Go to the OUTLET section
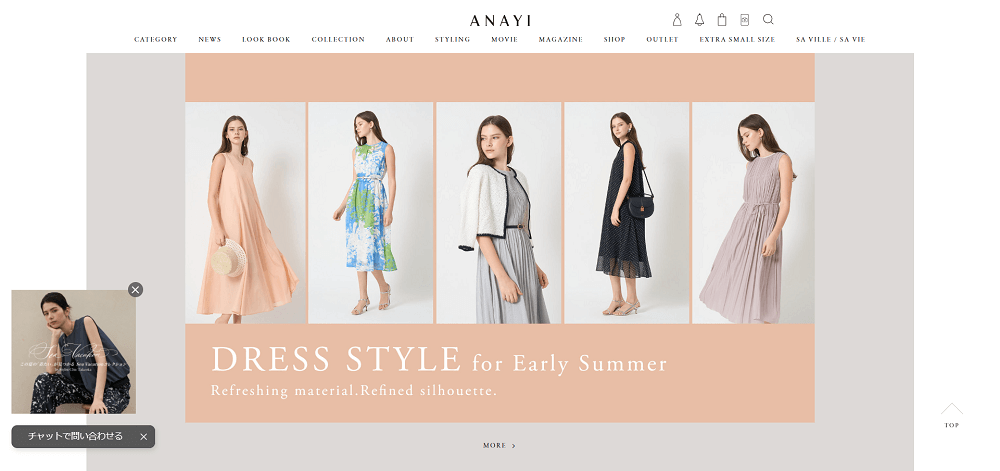Screen dimensions: 1000x471 pyautogui.click(x=662, y=40)
